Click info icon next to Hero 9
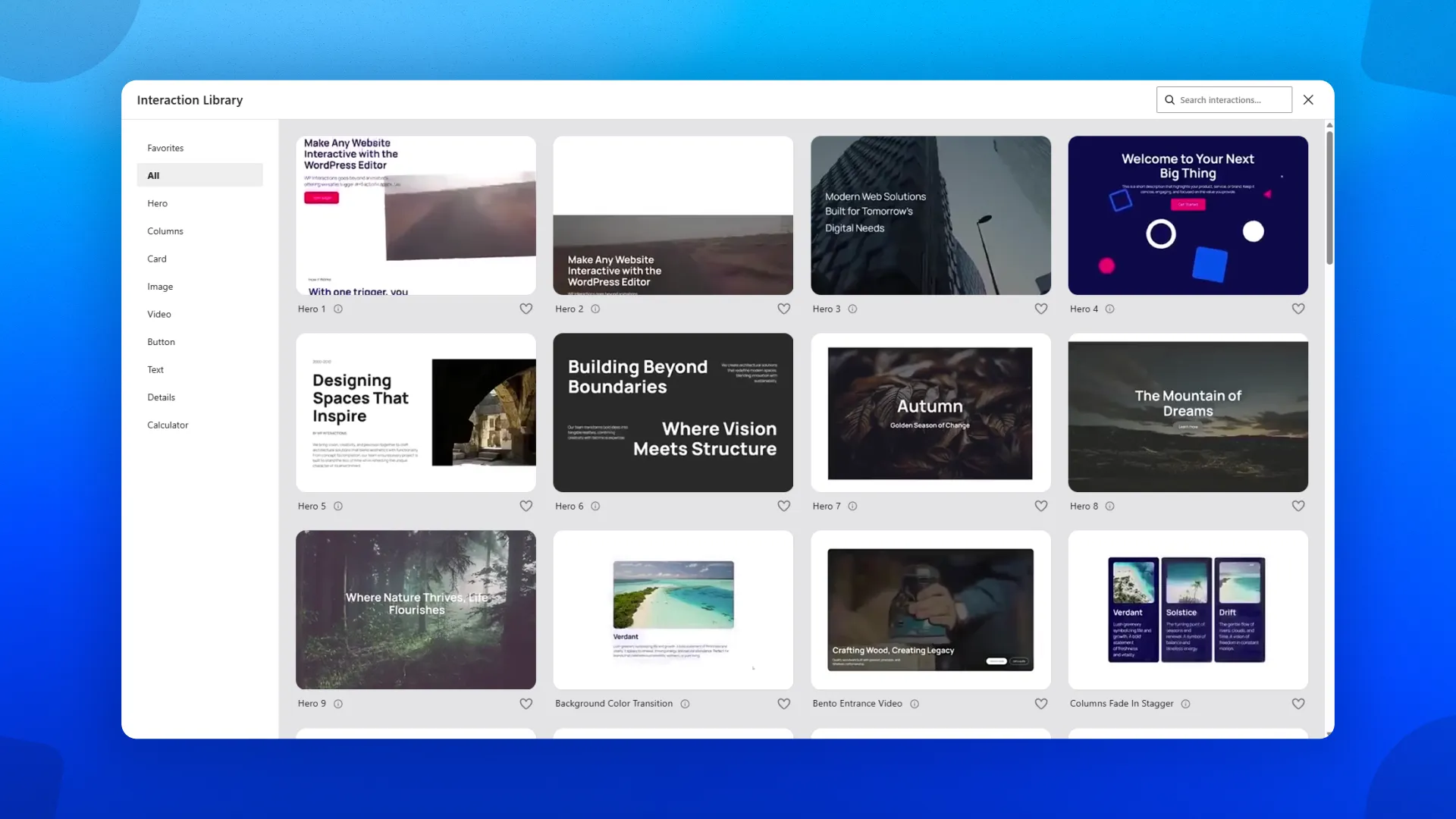This screenshot has height=819, width=1456. pyautogui.click(x=338, y=704)
